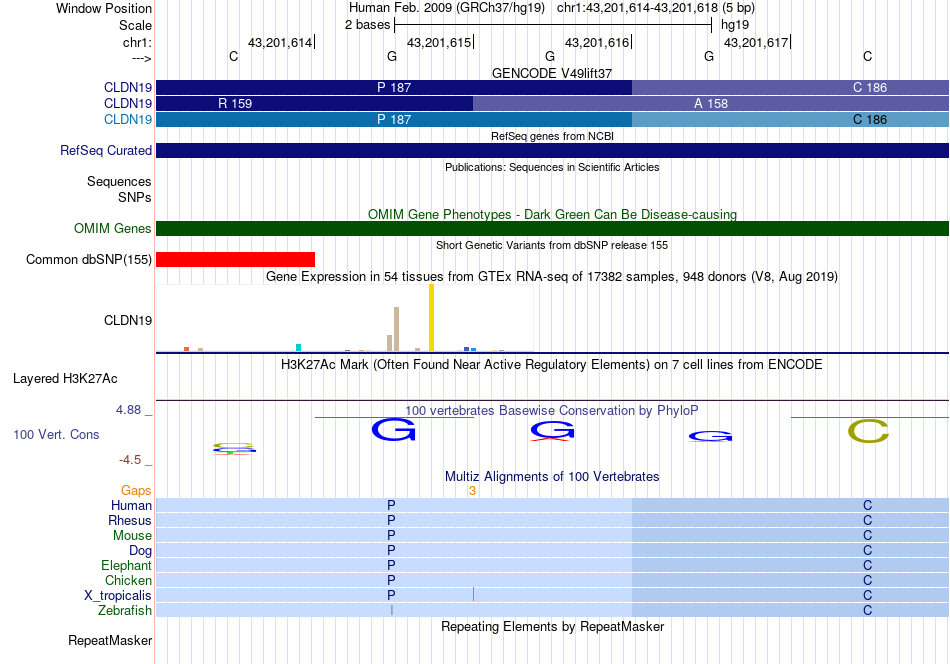Click the Sequences publications track label

click(x=119, y=181)
